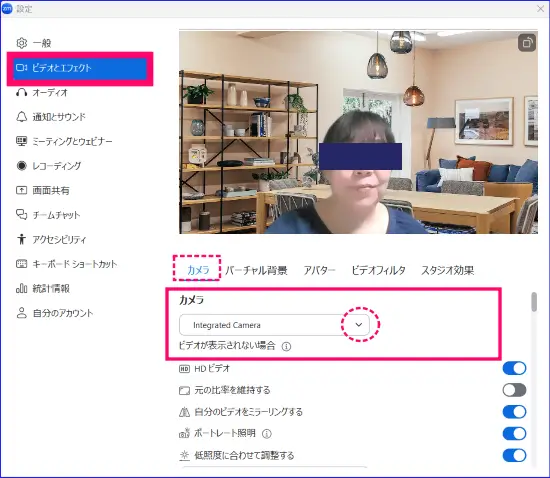Click the keyboard icon for Keyboard Shortcuts
This screenshot has width=550, height=478.
click(21, 264)
